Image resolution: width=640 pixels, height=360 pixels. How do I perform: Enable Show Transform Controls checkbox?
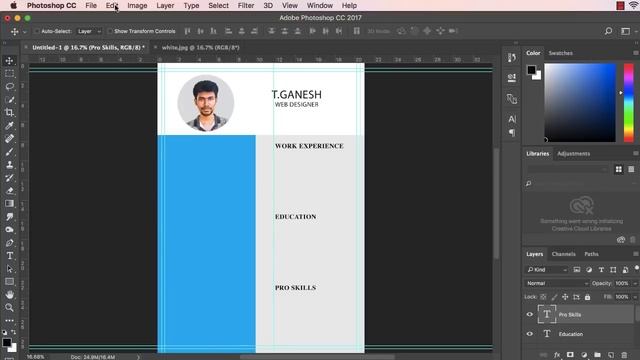click(110, 31)
